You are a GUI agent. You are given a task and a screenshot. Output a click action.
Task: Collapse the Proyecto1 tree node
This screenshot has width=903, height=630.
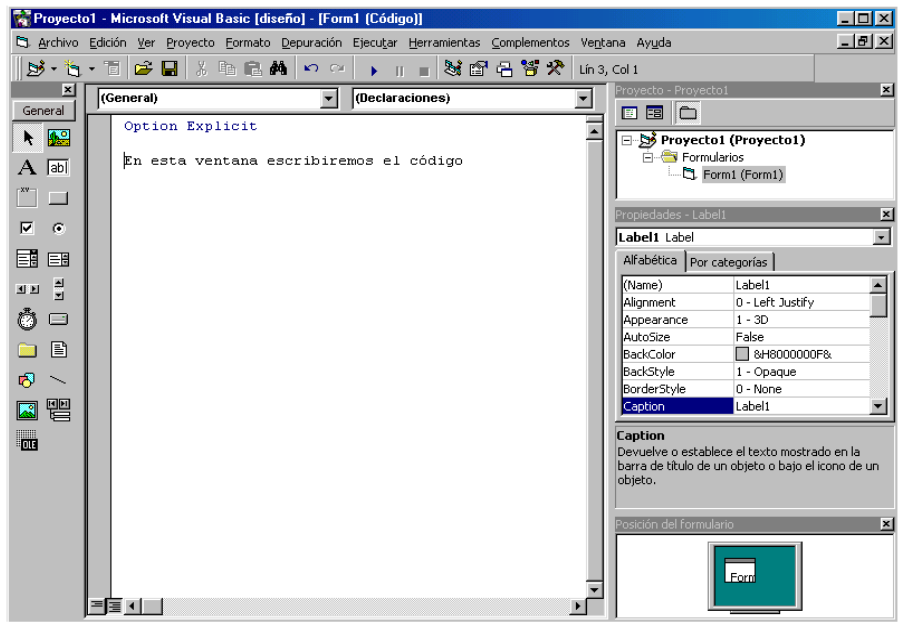[x=627, y=140]
